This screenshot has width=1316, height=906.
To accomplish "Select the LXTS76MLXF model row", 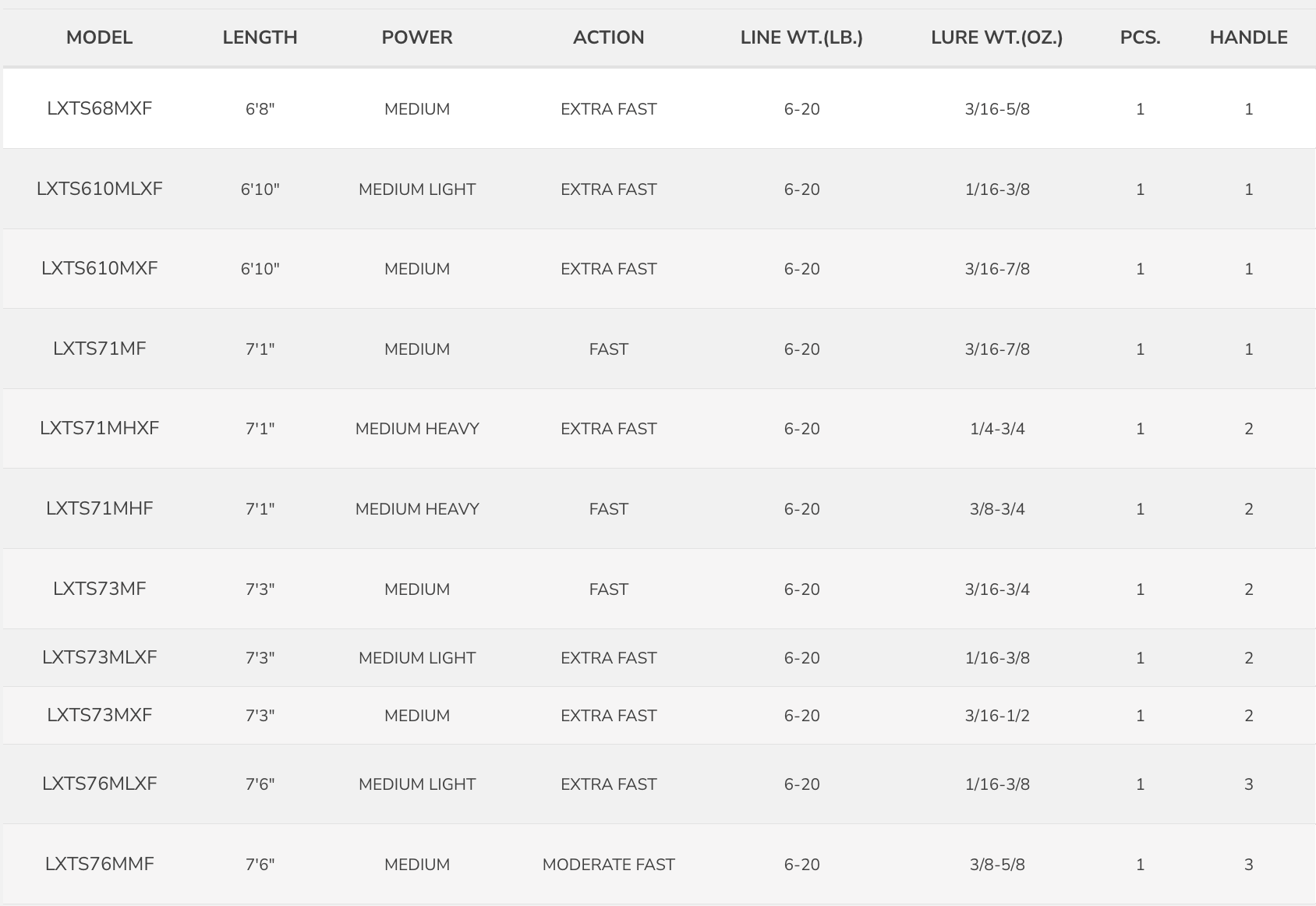I will pos(99,784).
